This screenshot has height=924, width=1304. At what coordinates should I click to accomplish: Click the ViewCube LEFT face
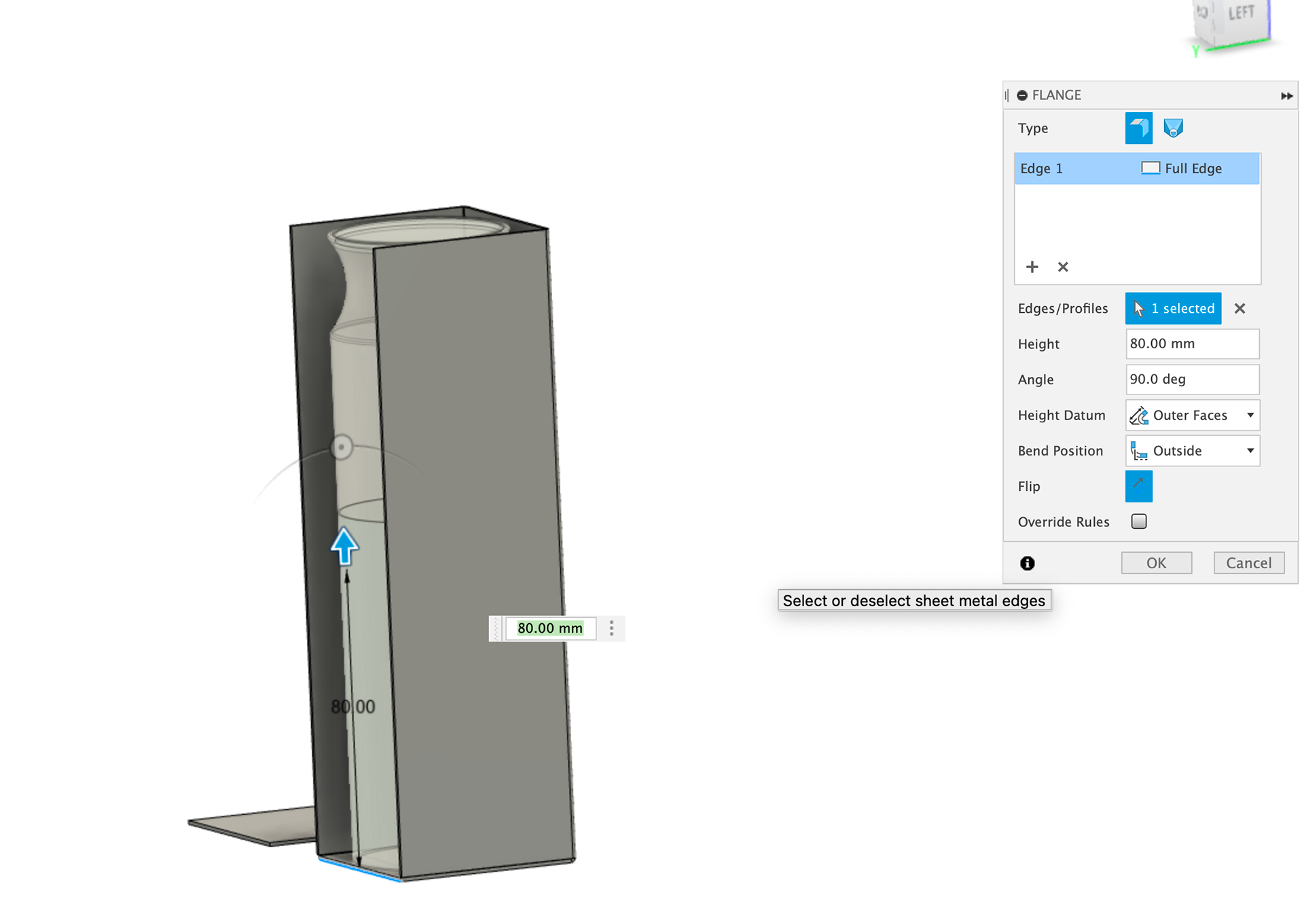click(x=1240, y=14)
